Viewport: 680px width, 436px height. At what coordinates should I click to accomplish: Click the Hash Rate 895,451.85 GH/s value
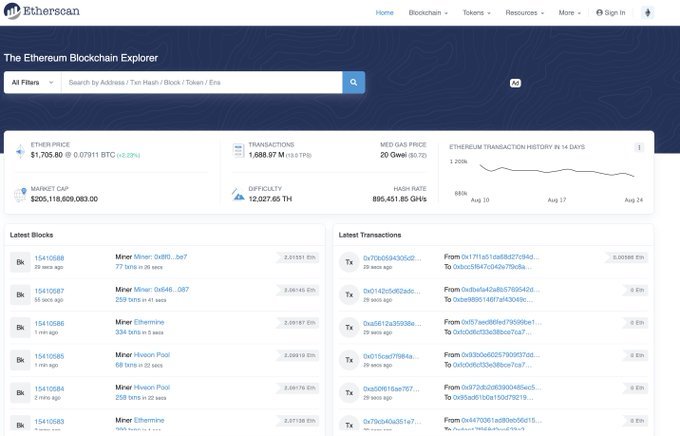(399, 199)
